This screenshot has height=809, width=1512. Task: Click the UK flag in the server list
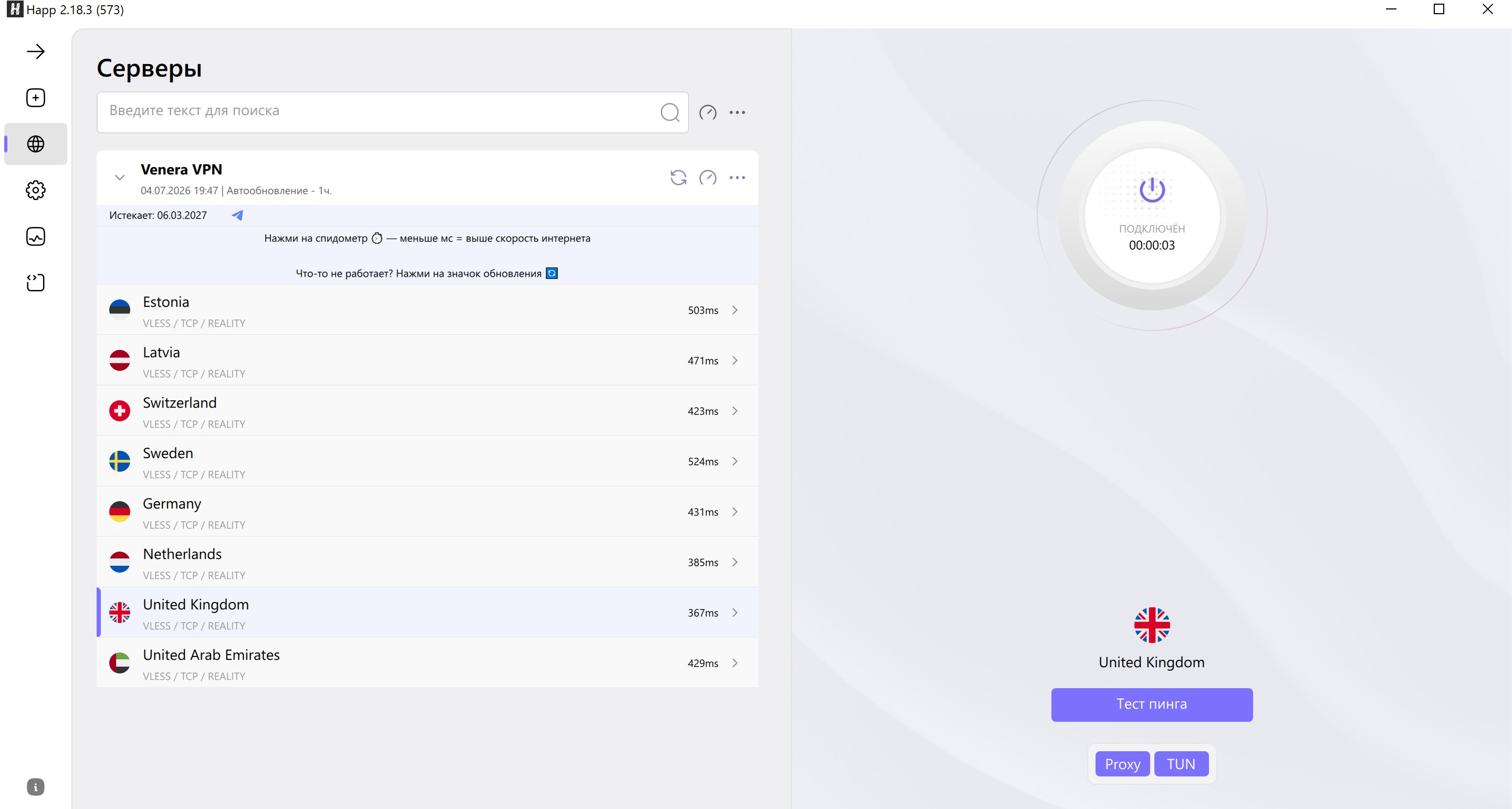click(120, 613)
